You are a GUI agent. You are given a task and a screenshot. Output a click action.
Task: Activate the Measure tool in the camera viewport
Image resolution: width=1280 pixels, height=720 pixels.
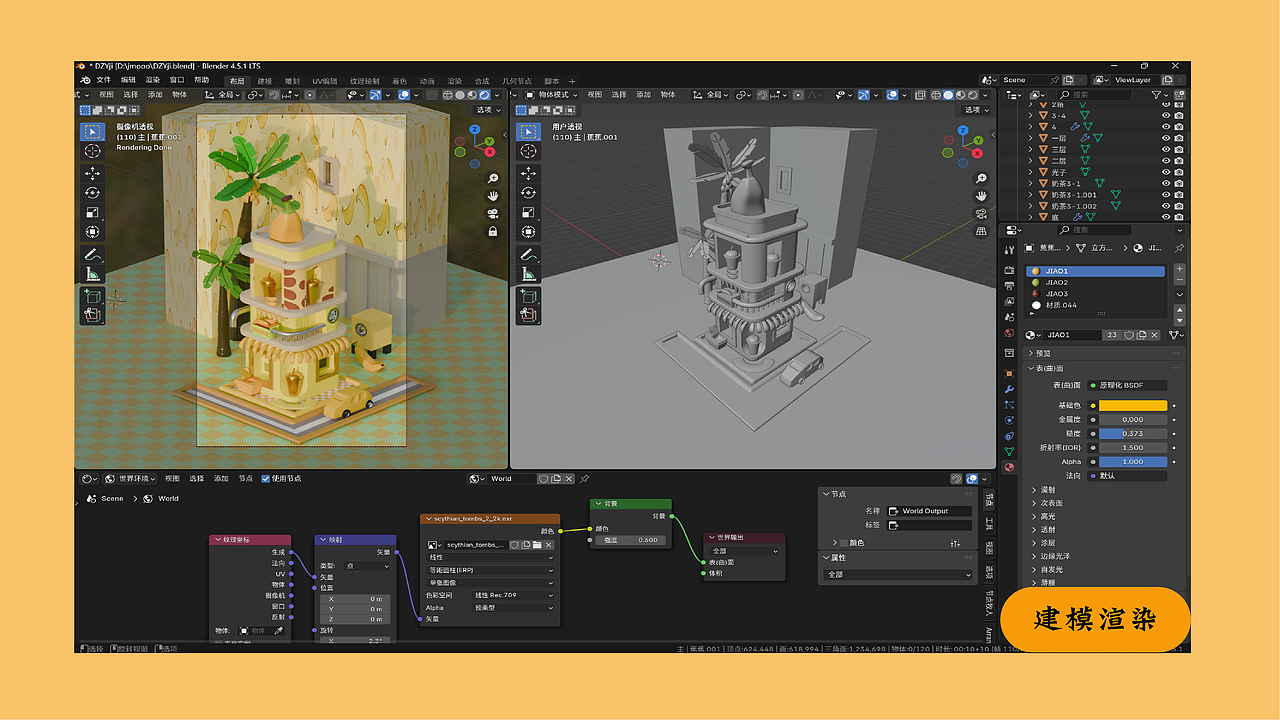[x=92, y=275]
